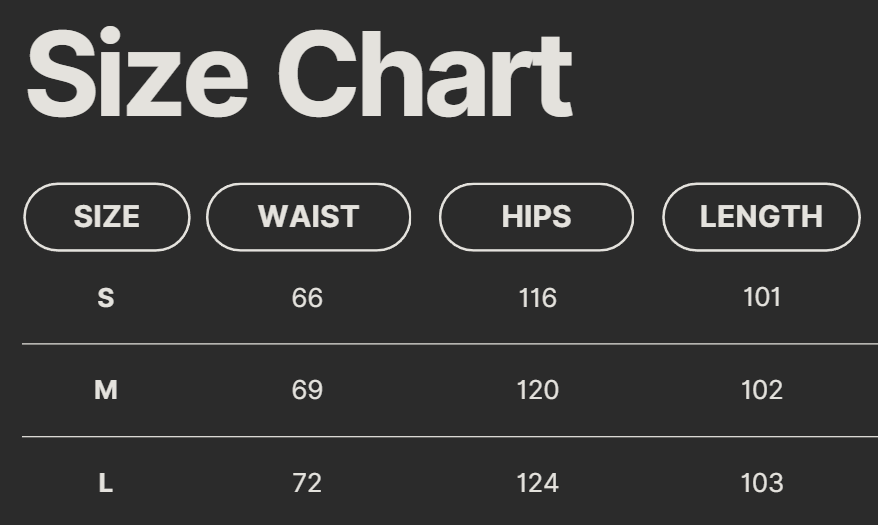The image size is (878, 525).
Task: Click hips value 116
Action: point(537,298)
